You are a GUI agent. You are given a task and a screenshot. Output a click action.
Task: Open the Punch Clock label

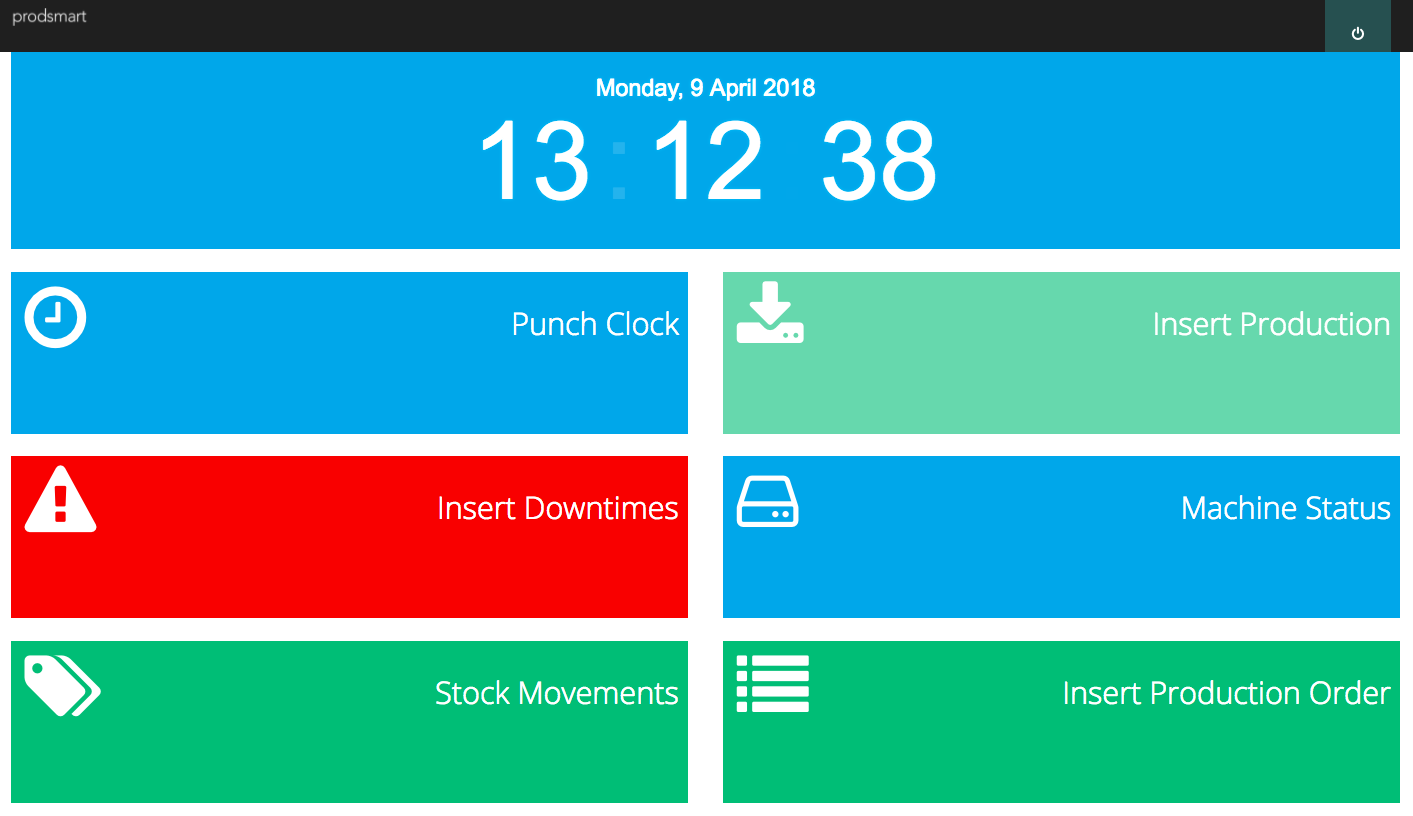(595, 324)
